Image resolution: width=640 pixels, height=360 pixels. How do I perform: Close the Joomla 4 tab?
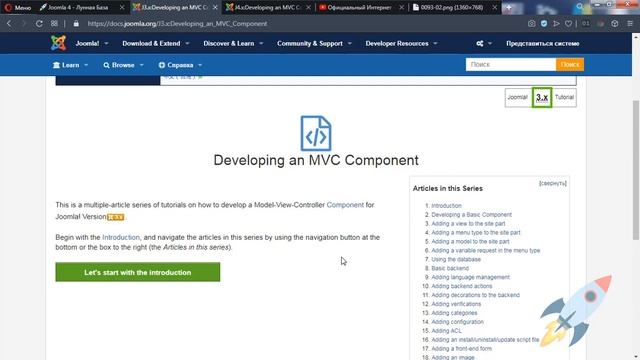click(x=122, y=7)
